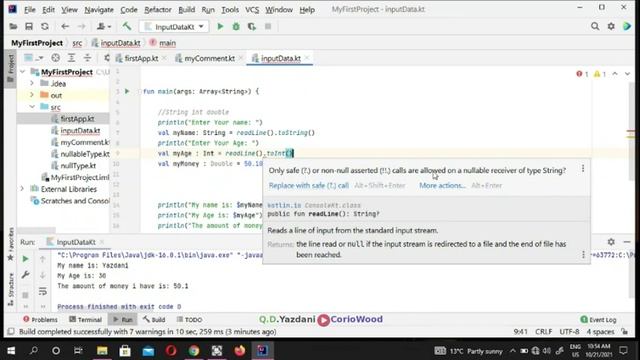
Task: Open the documentation popup's three-dot options
Action: [x=583, y=255]
